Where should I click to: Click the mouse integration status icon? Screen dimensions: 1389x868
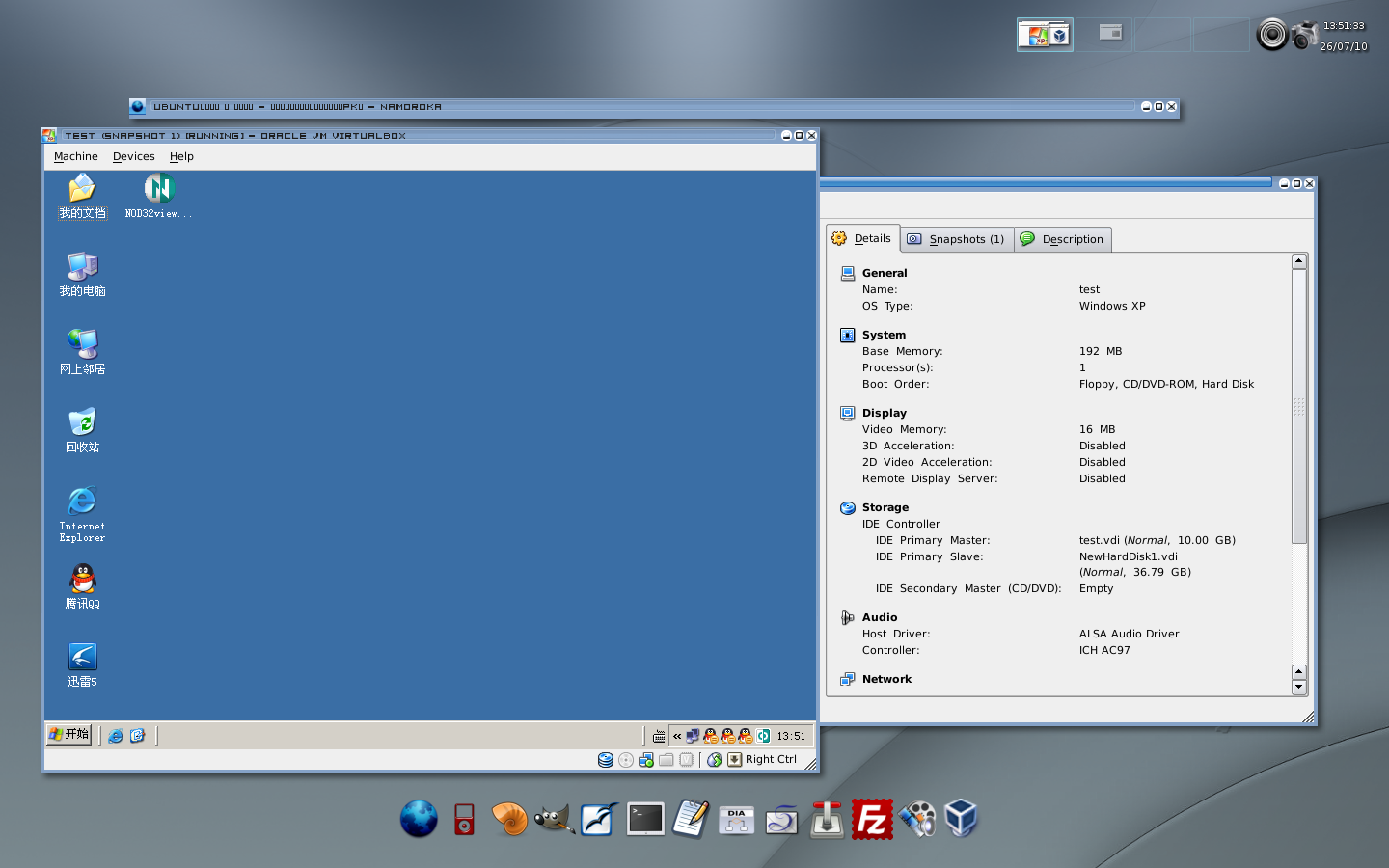tap(715, 760)
